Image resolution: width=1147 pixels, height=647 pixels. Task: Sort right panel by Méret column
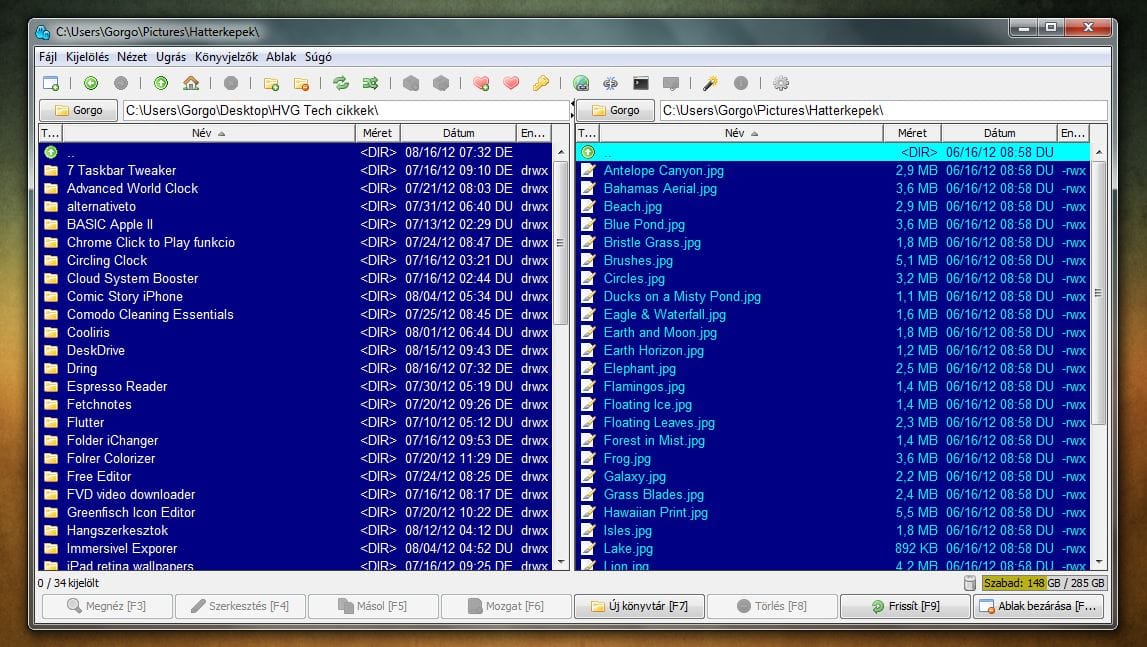(x=912, y=133)
